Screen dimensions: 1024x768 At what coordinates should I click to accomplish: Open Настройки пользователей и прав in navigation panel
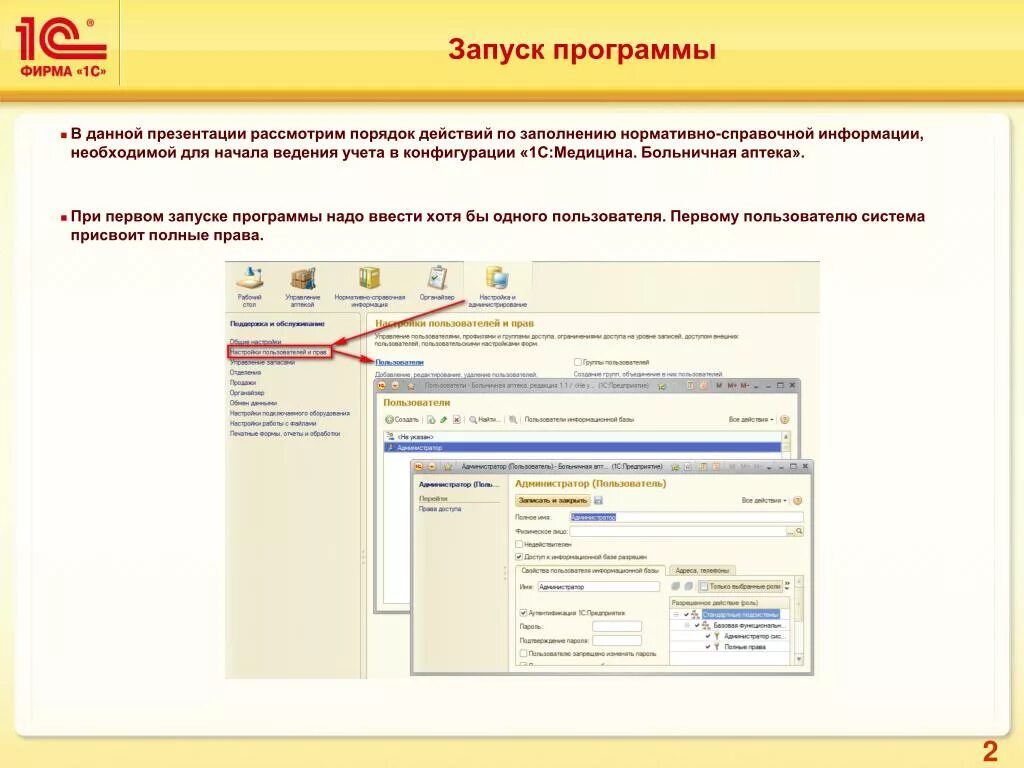coord(280,352)
